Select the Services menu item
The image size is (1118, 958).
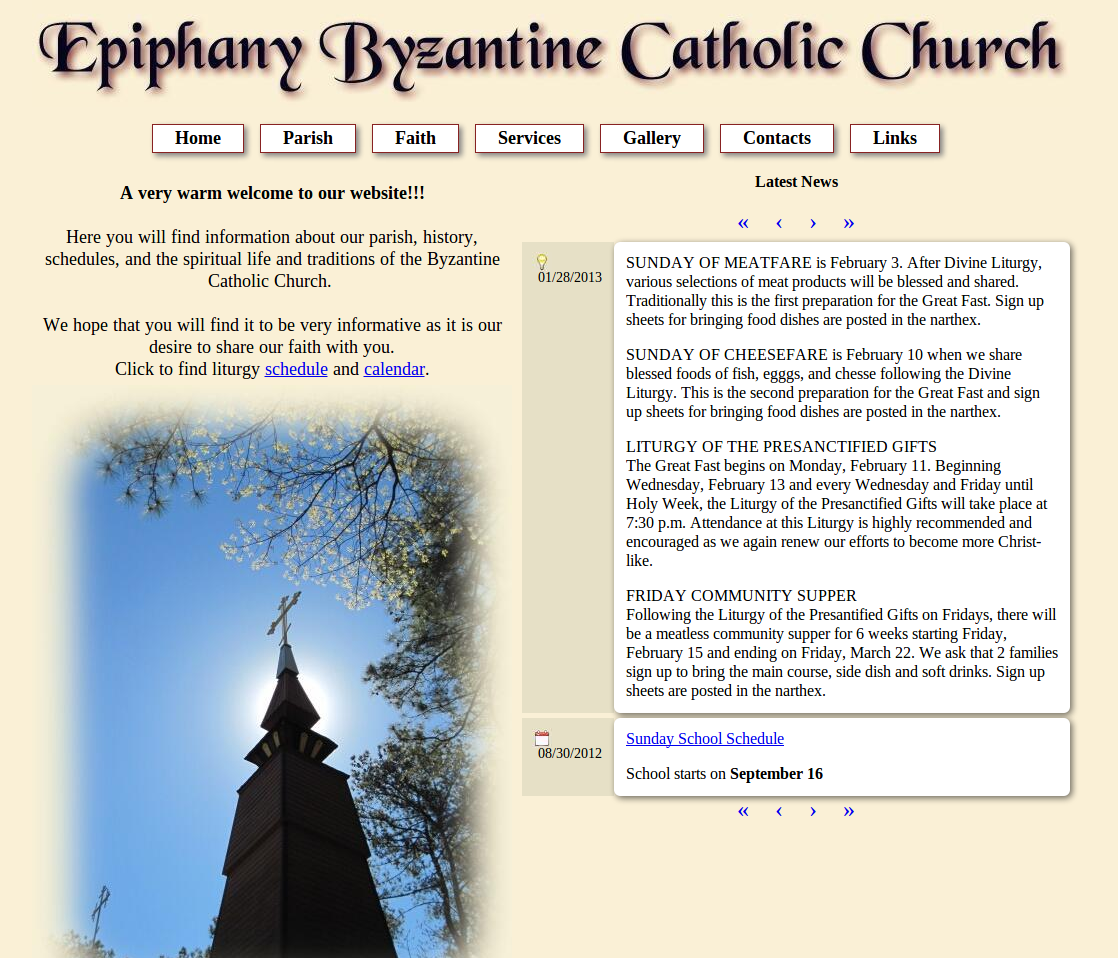click(529, 138)
